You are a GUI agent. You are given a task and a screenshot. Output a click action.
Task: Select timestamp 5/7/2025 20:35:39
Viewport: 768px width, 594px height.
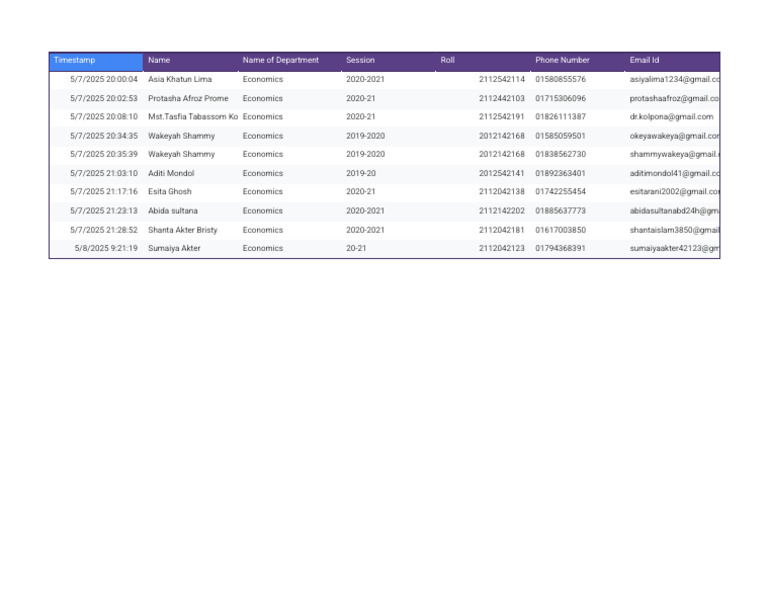click(104, 154)
